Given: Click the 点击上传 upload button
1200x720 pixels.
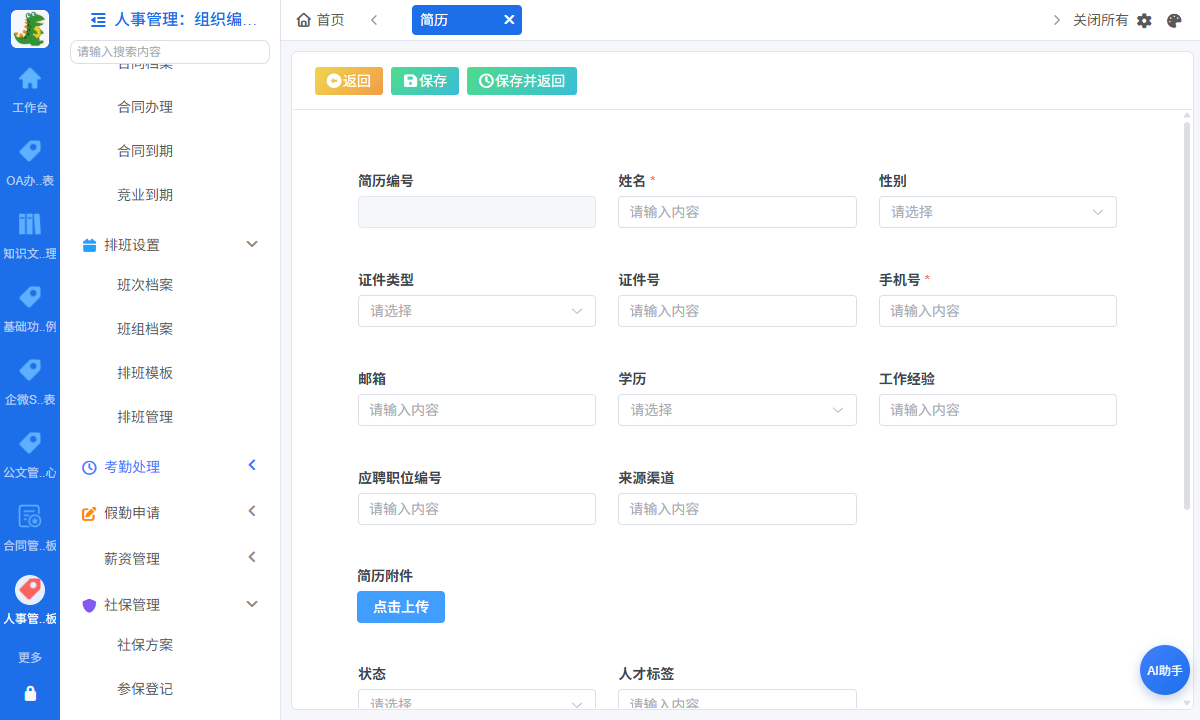Looking at the screenshot, I should coord(401,607).
